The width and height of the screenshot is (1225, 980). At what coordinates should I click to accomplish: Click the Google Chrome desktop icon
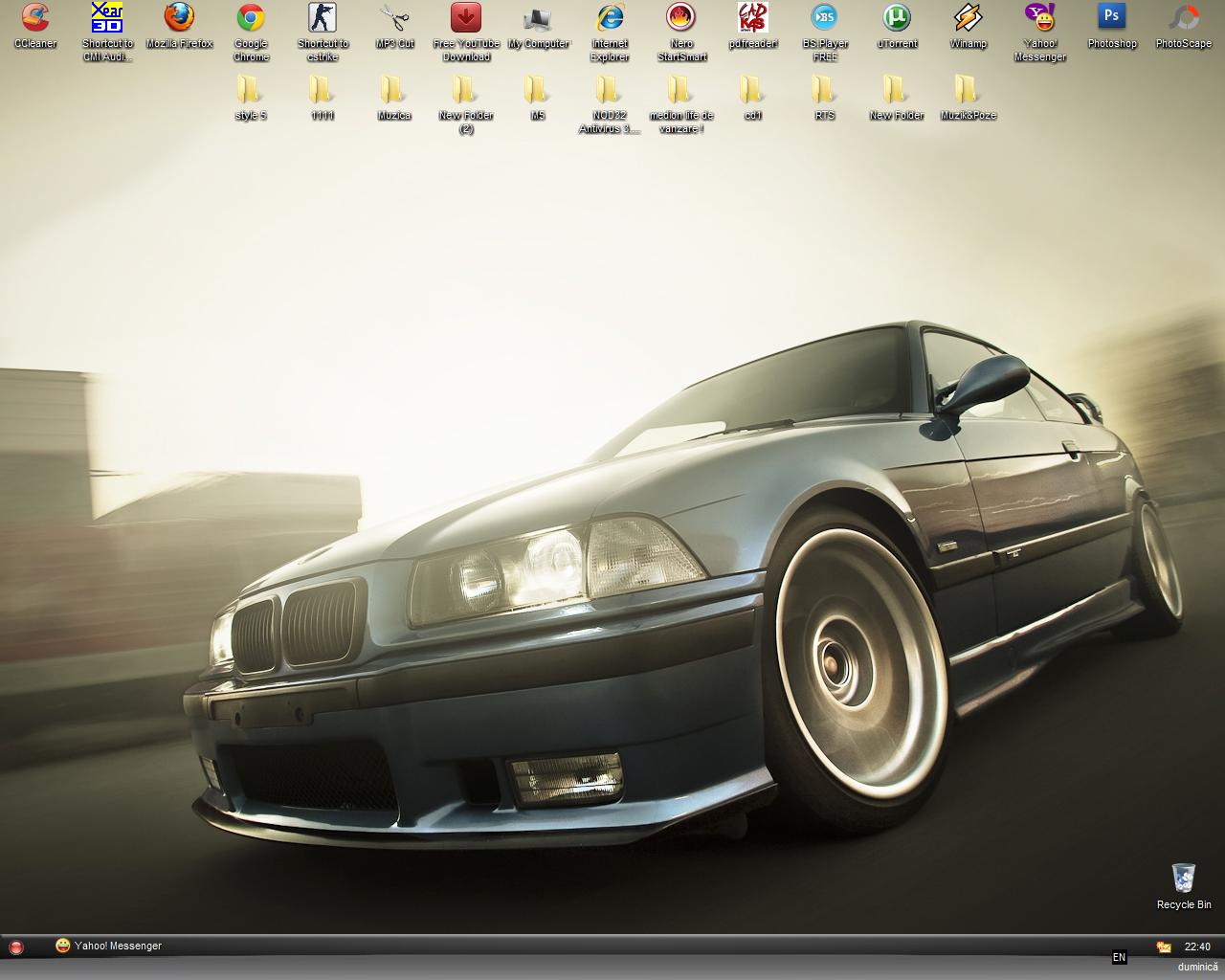[x=251, y=18]
